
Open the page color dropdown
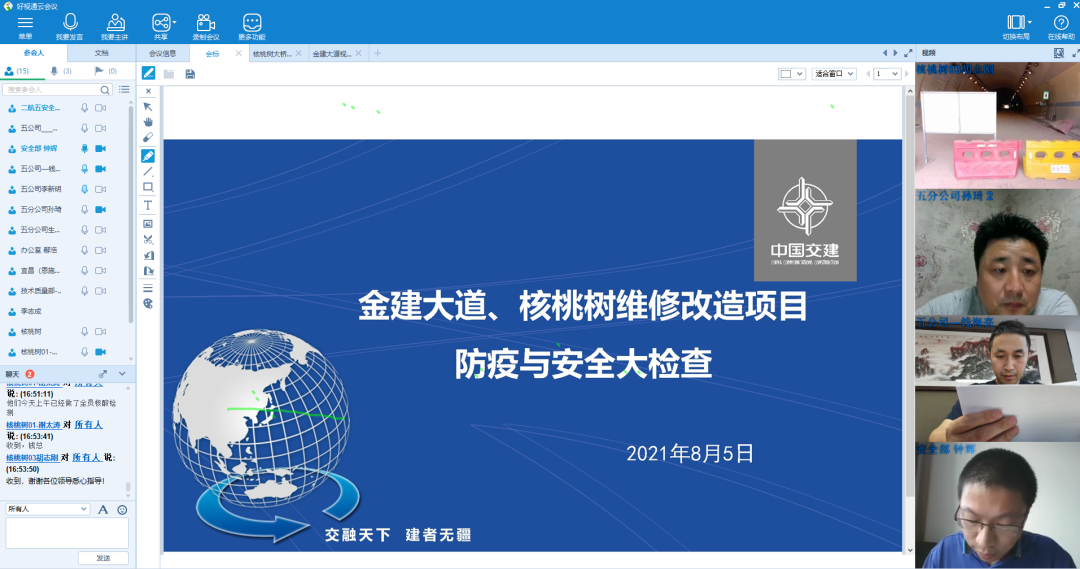(791, 74)
